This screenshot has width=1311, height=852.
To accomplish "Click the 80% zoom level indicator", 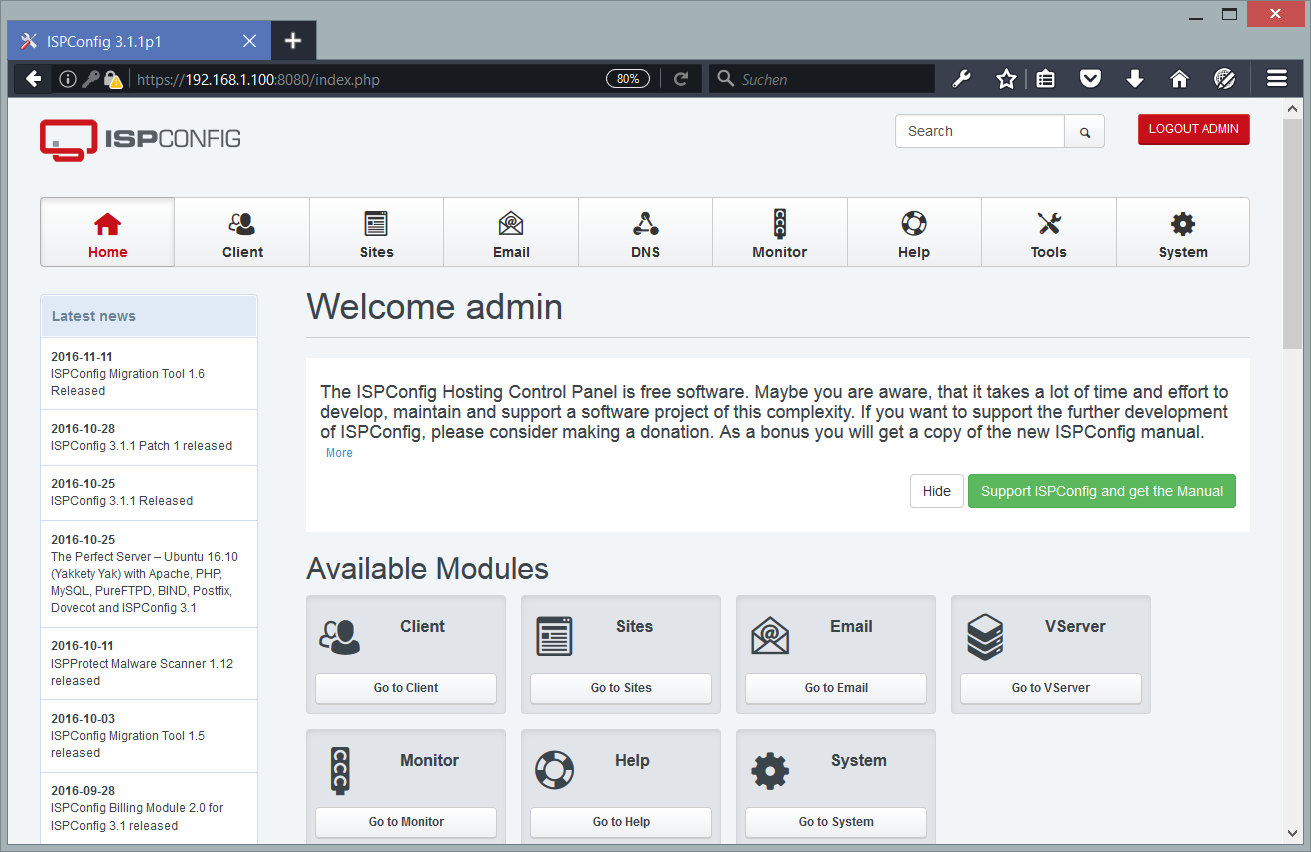I will click(628, 79).
